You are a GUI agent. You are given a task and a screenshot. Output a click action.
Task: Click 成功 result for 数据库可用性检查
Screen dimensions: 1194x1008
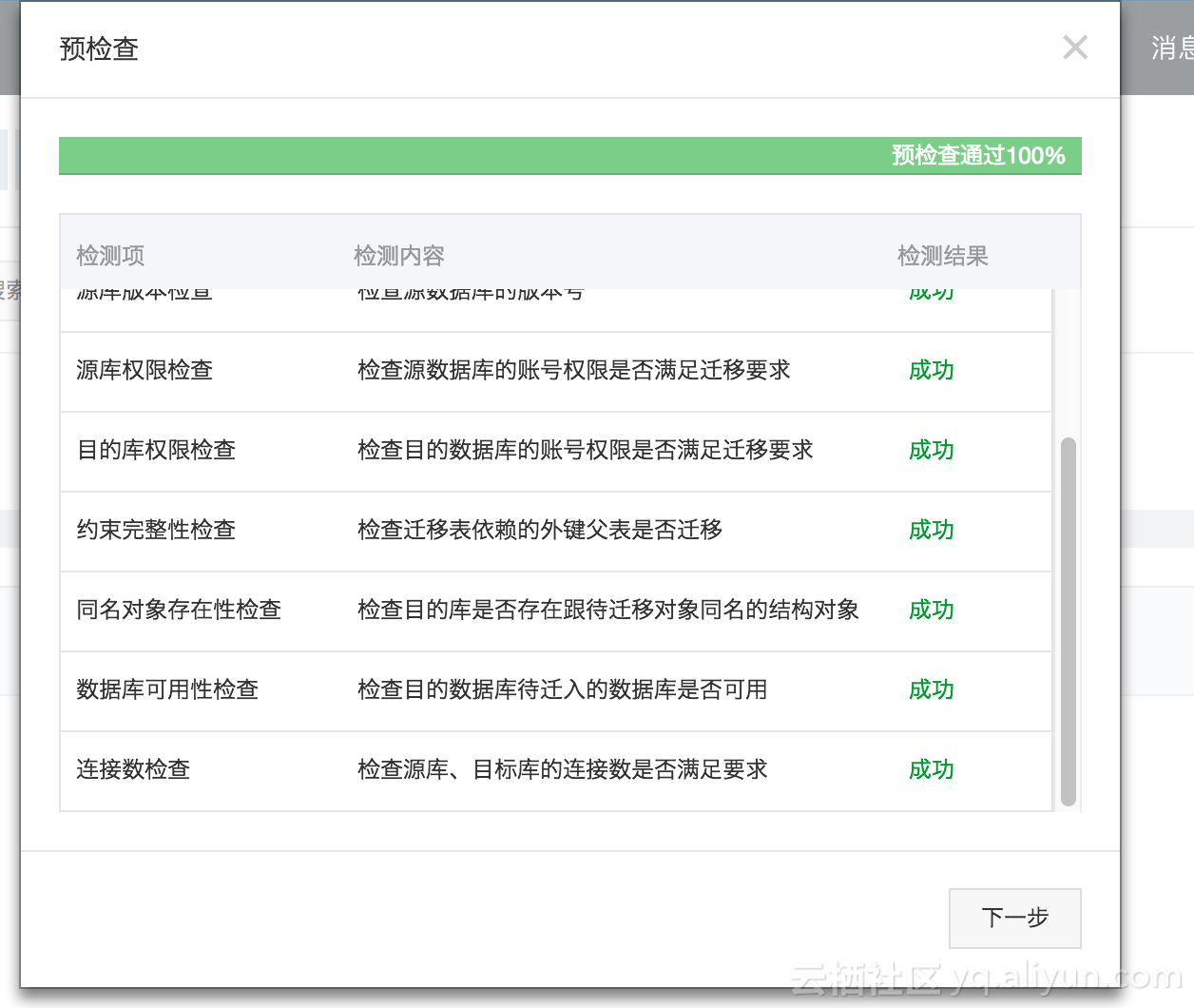click(932, 689)
